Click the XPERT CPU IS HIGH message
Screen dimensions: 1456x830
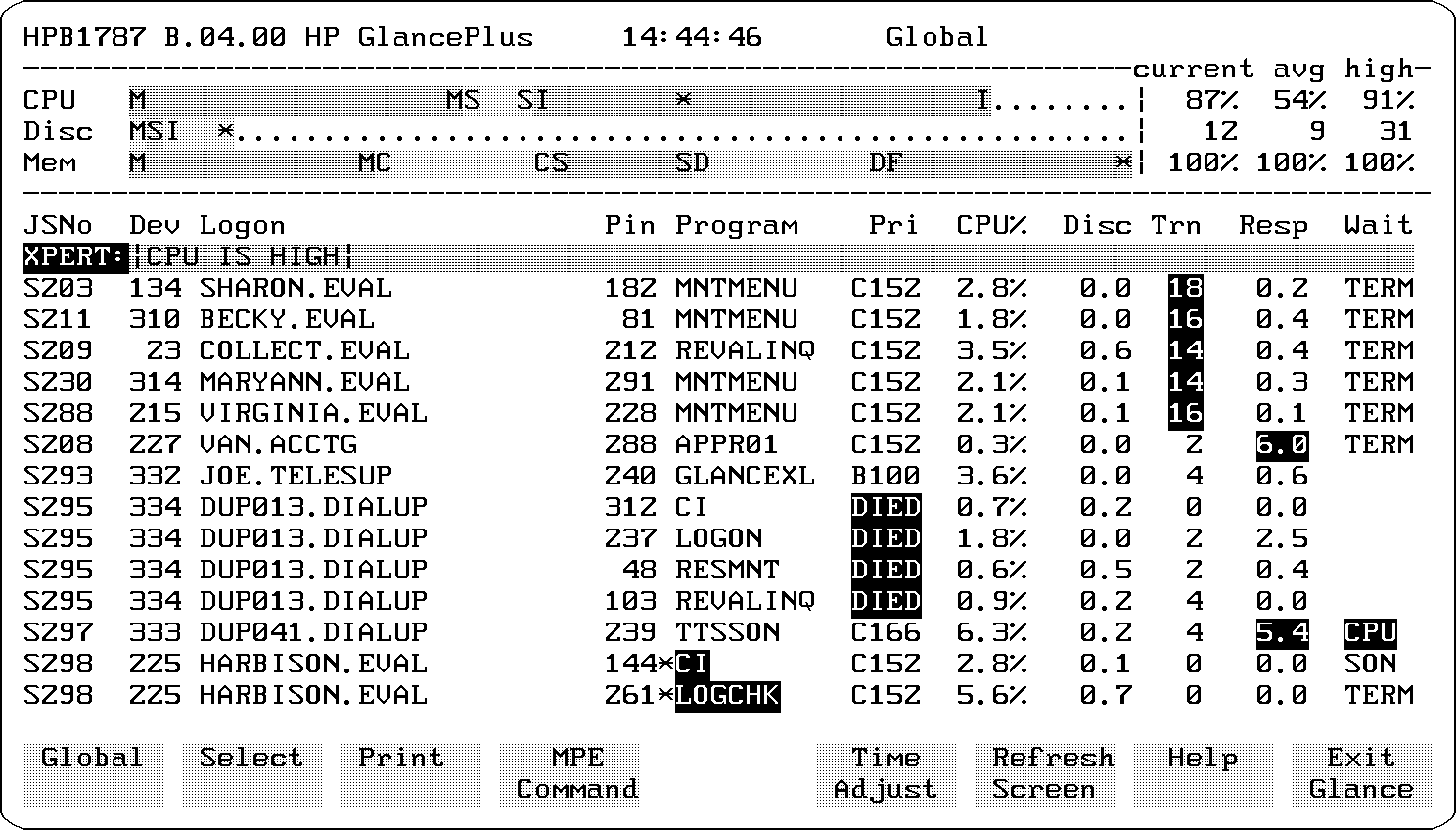click(243, 256)
